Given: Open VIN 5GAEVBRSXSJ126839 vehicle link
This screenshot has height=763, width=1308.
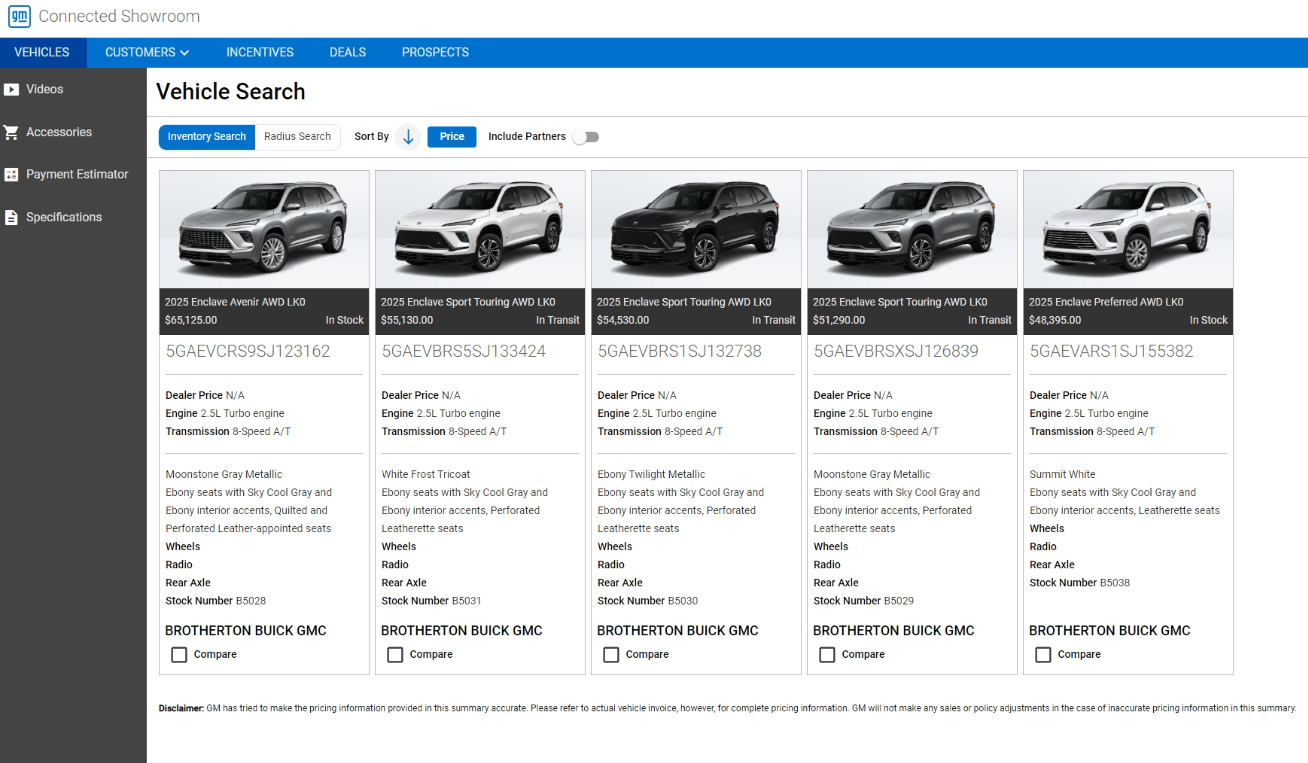Looking at the screenshot, I should point(896,351).
